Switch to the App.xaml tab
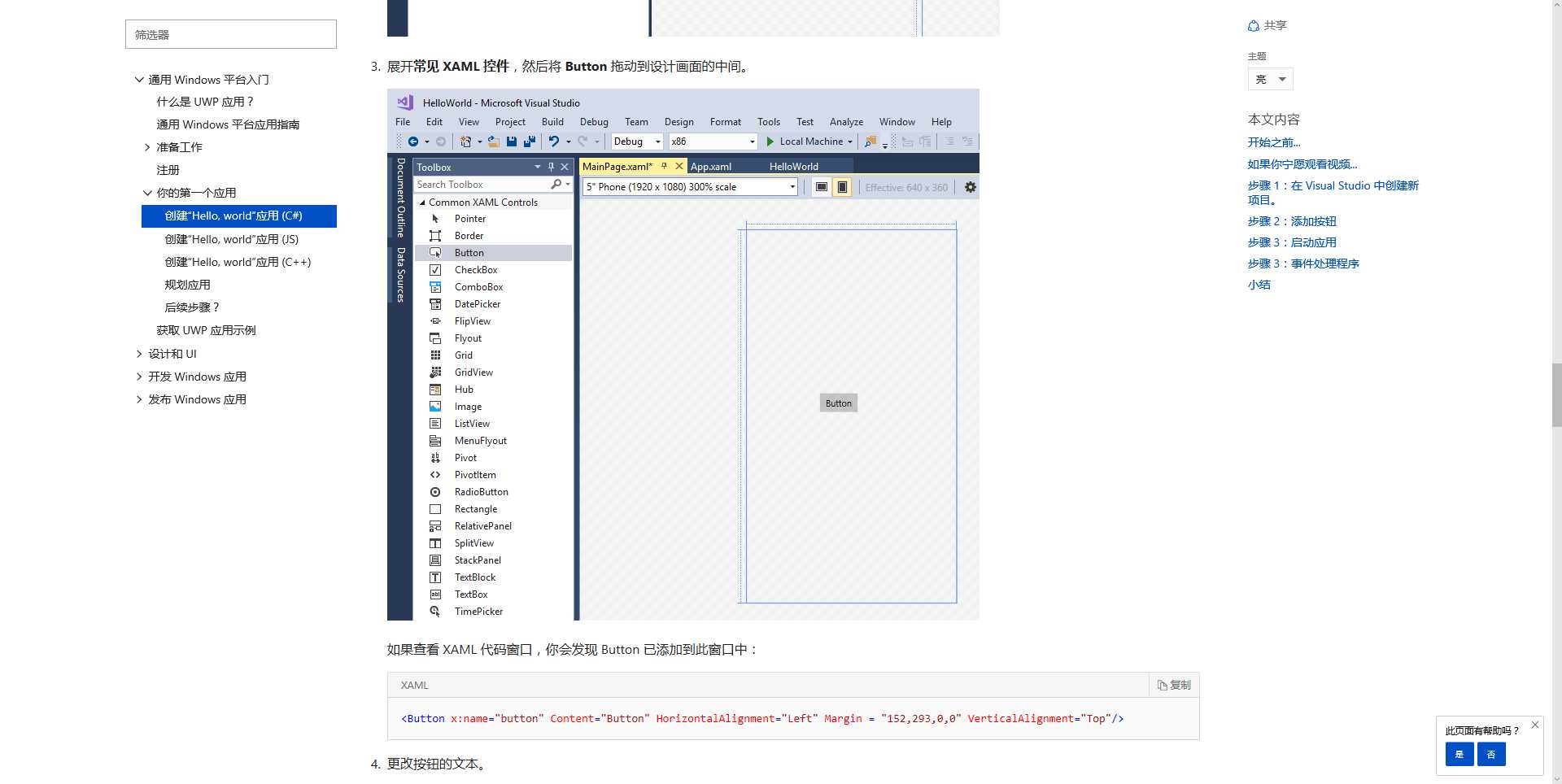 (711, 167)
